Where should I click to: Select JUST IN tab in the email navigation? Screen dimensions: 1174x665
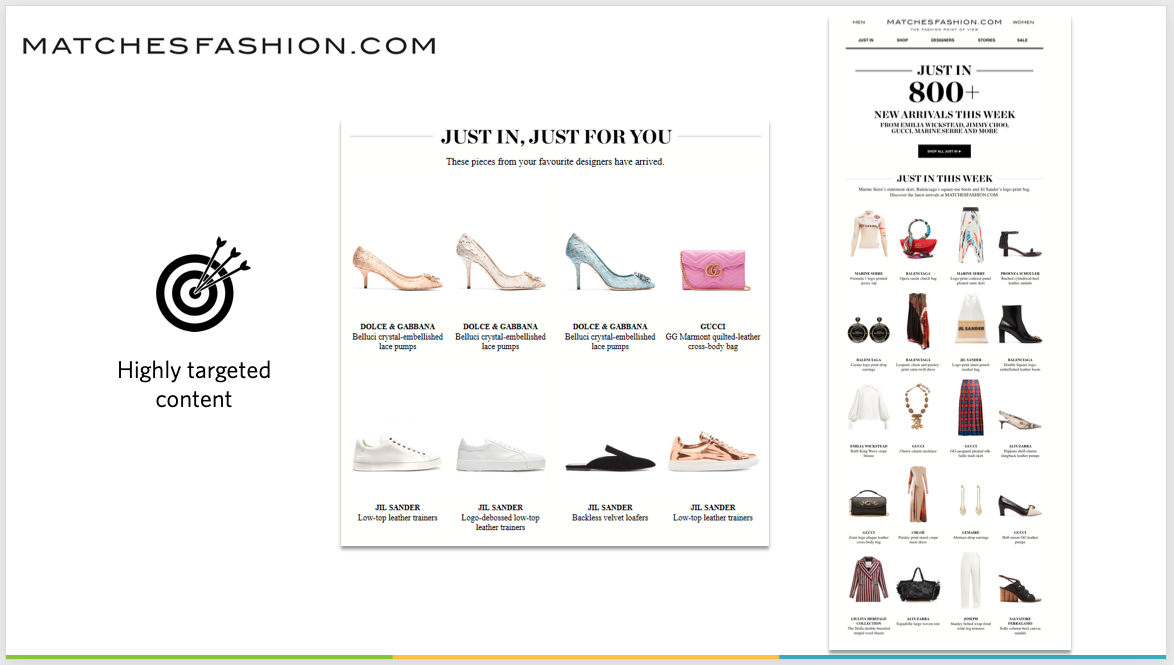(866, 40)
